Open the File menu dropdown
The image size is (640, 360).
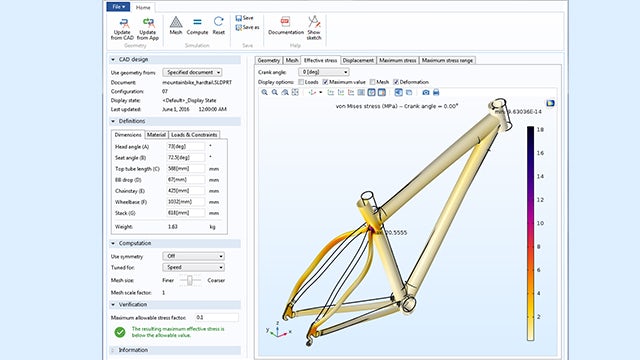pyautogui.click(x=118, y=7)
